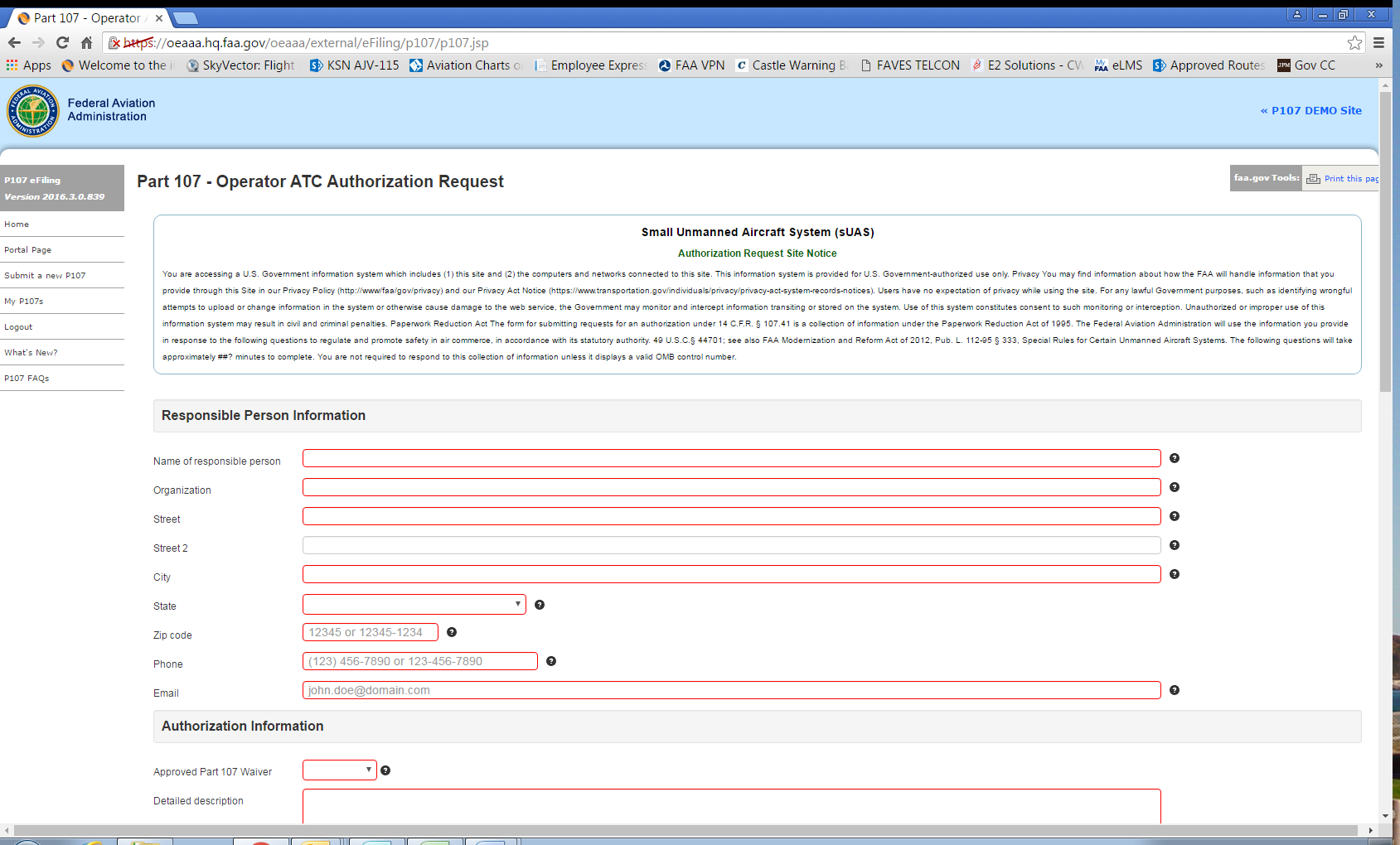Open the Home sidebar menu item
This screenshot has width=1400, height=845.
[x=17, y=225]
